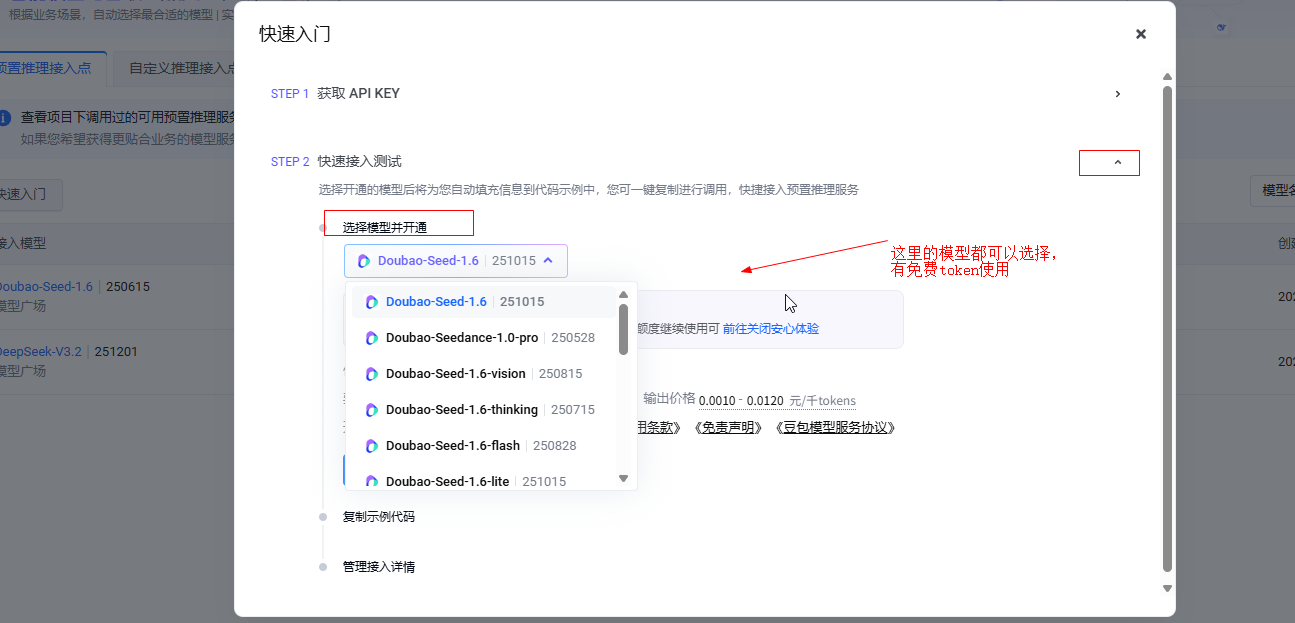Open the 《豆包模型服务协议》 link
Image resolution: width=1295 pixels, height=623 pixels.
836,428
